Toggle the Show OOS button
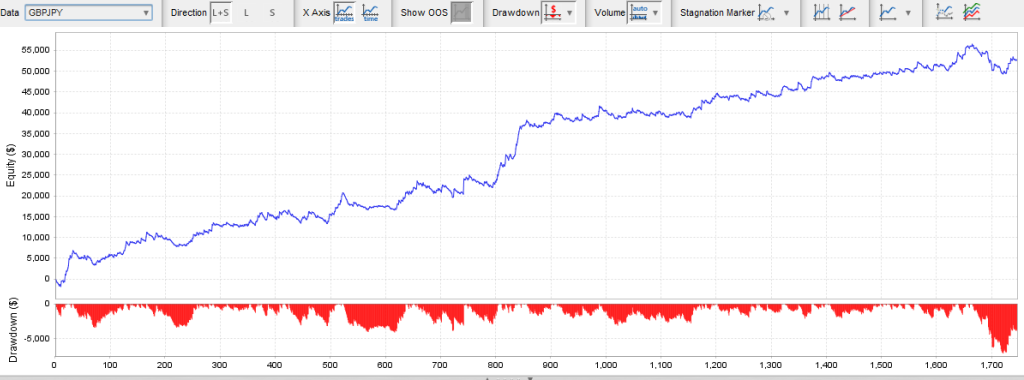This screenshot has height=380, width=1024. [462, 12]
